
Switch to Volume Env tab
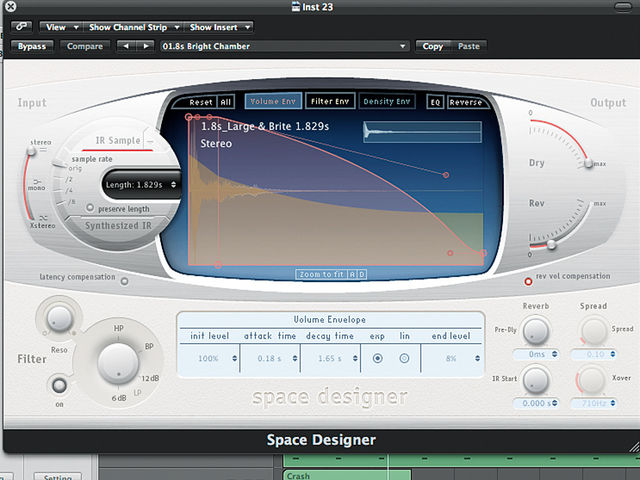273,101
